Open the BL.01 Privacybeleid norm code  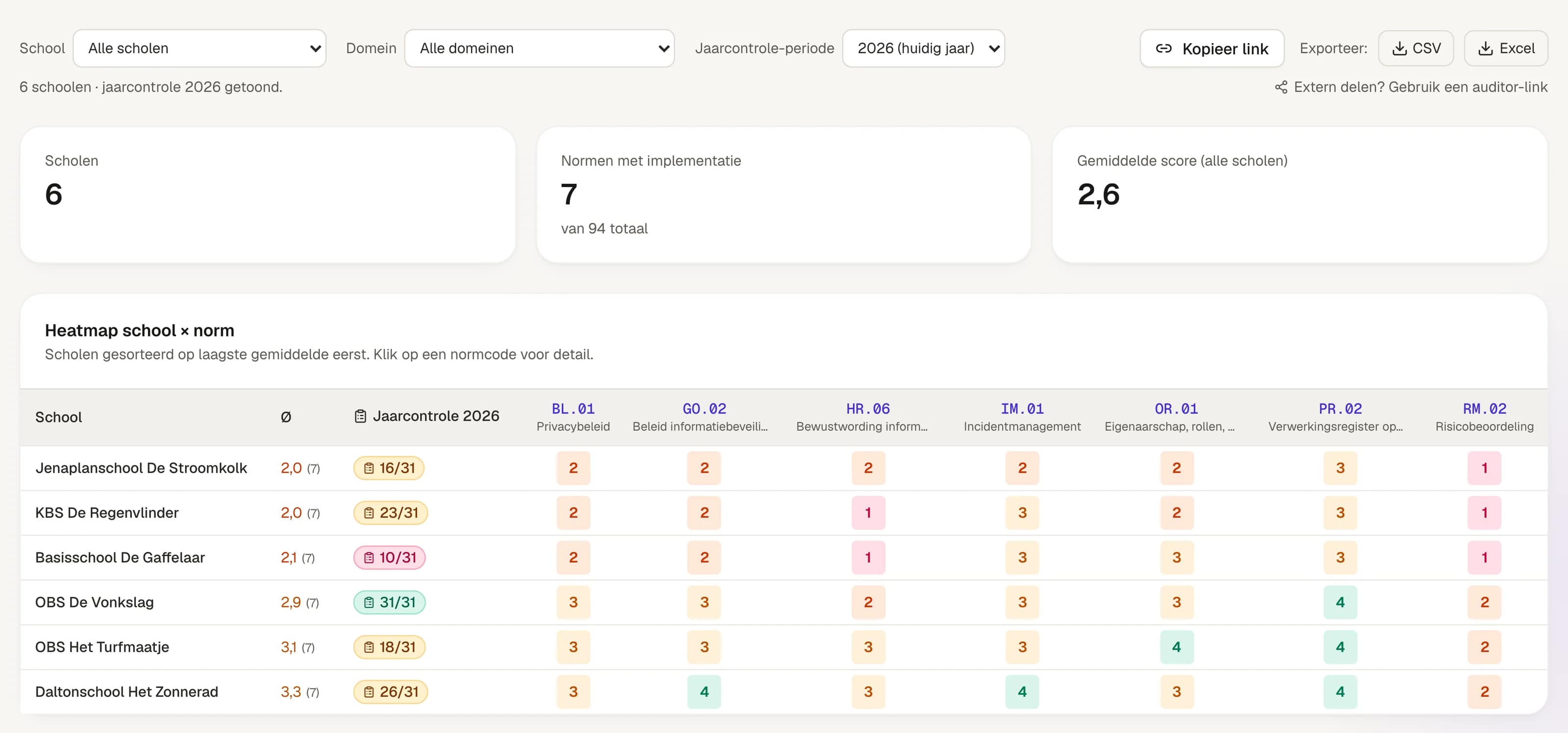(x=573, y=409)
